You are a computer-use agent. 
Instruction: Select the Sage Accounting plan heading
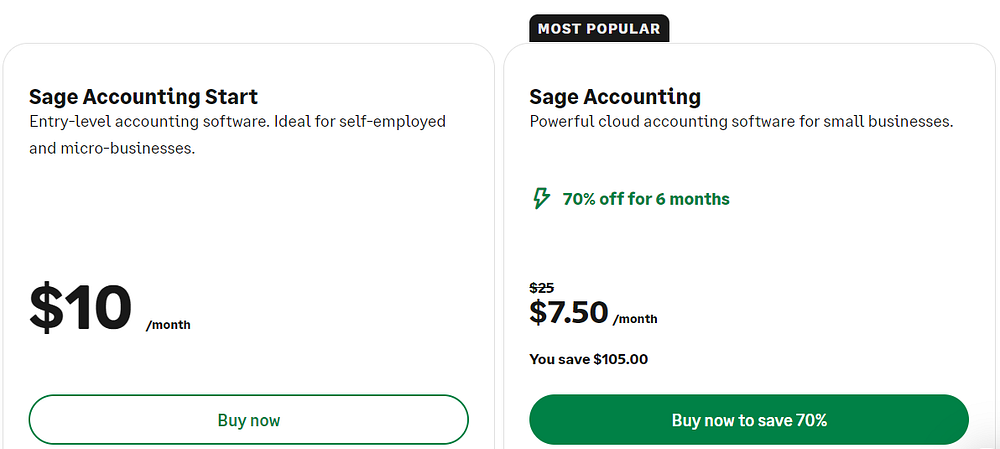click(614, 97)
